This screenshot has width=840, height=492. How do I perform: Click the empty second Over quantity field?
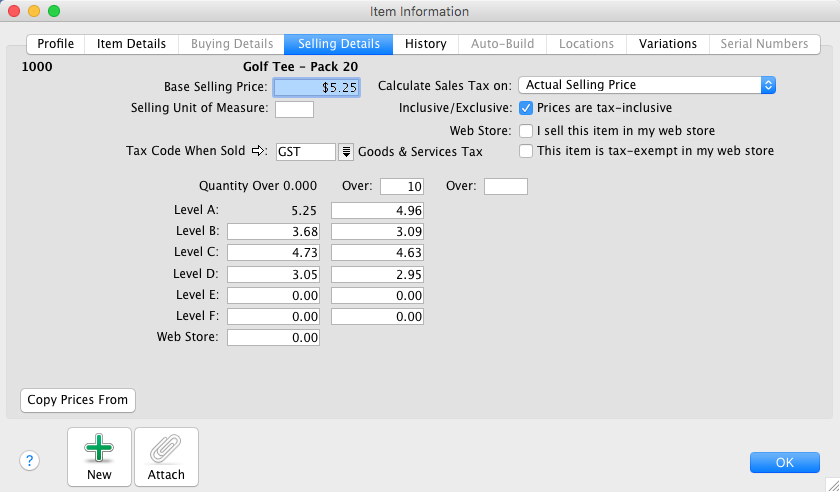(505, 186)
